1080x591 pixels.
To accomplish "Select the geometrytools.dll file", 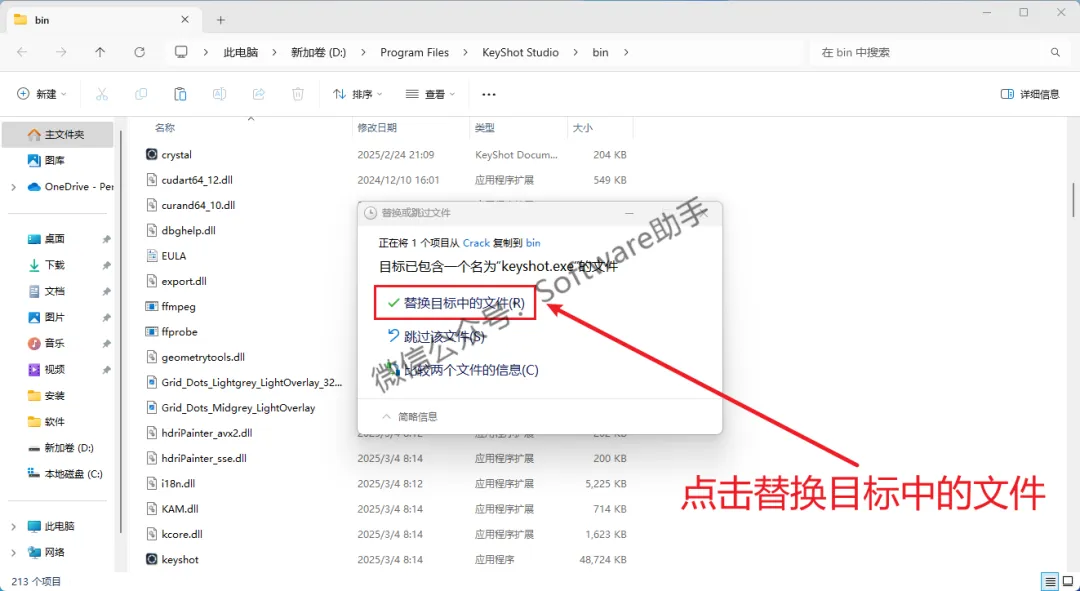I will 202,357.
